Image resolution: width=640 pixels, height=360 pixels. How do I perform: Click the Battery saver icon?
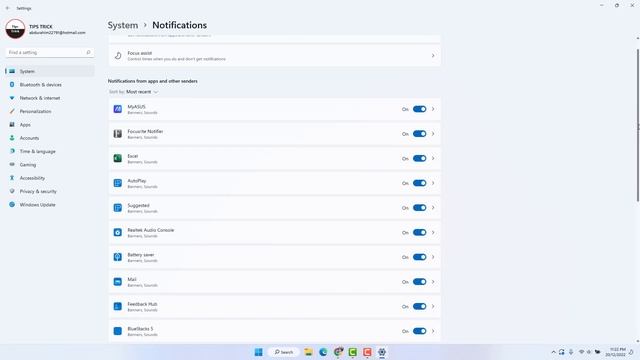click(118, 257)
